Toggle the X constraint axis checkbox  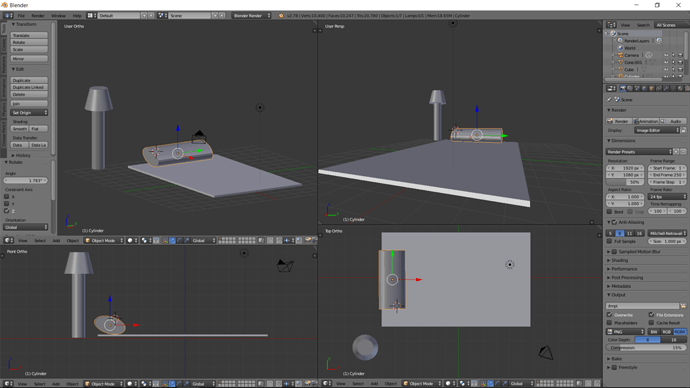click(7, 197)
